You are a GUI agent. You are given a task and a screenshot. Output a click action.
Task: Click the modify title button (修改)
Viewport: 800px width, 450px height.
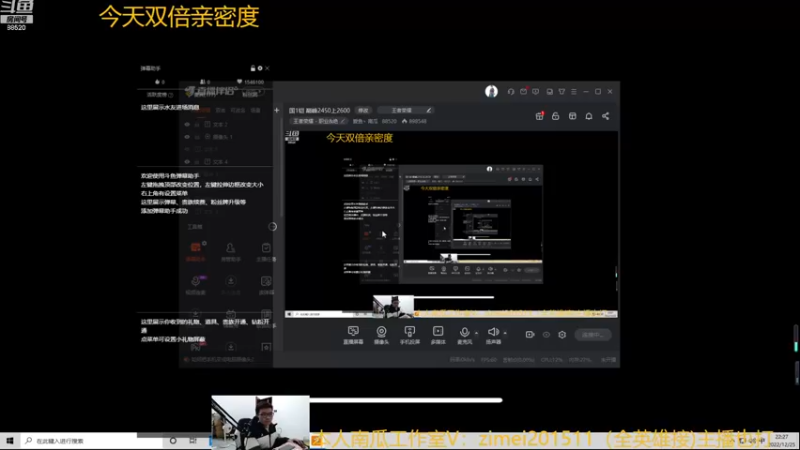coord(363,110)
